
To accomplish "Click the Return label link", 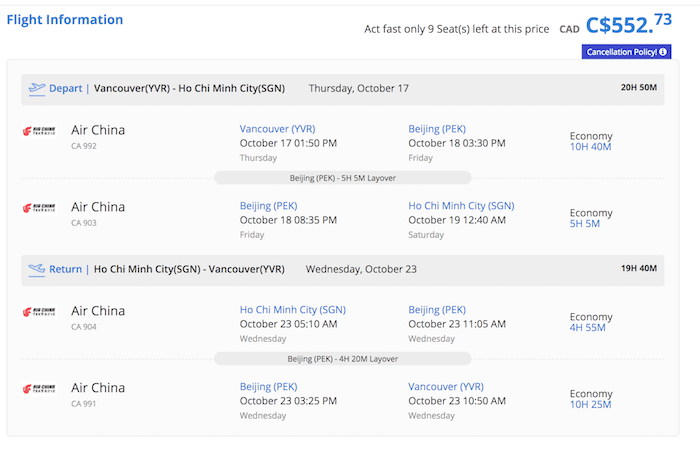I will 66,269.
